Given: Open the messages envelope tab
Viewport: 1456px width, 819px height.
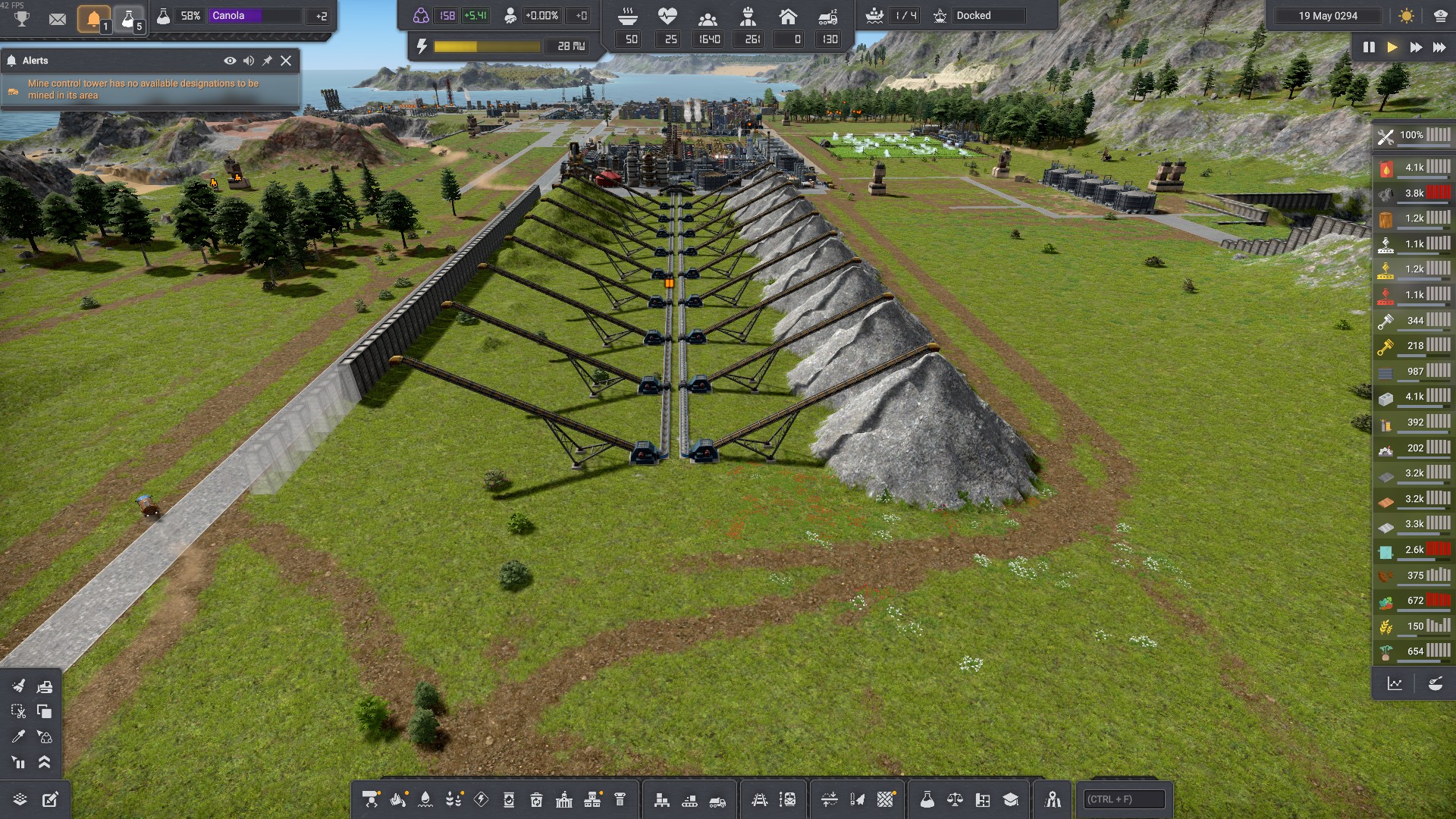Looking at the screenshot, I should [x=58, y=18].
